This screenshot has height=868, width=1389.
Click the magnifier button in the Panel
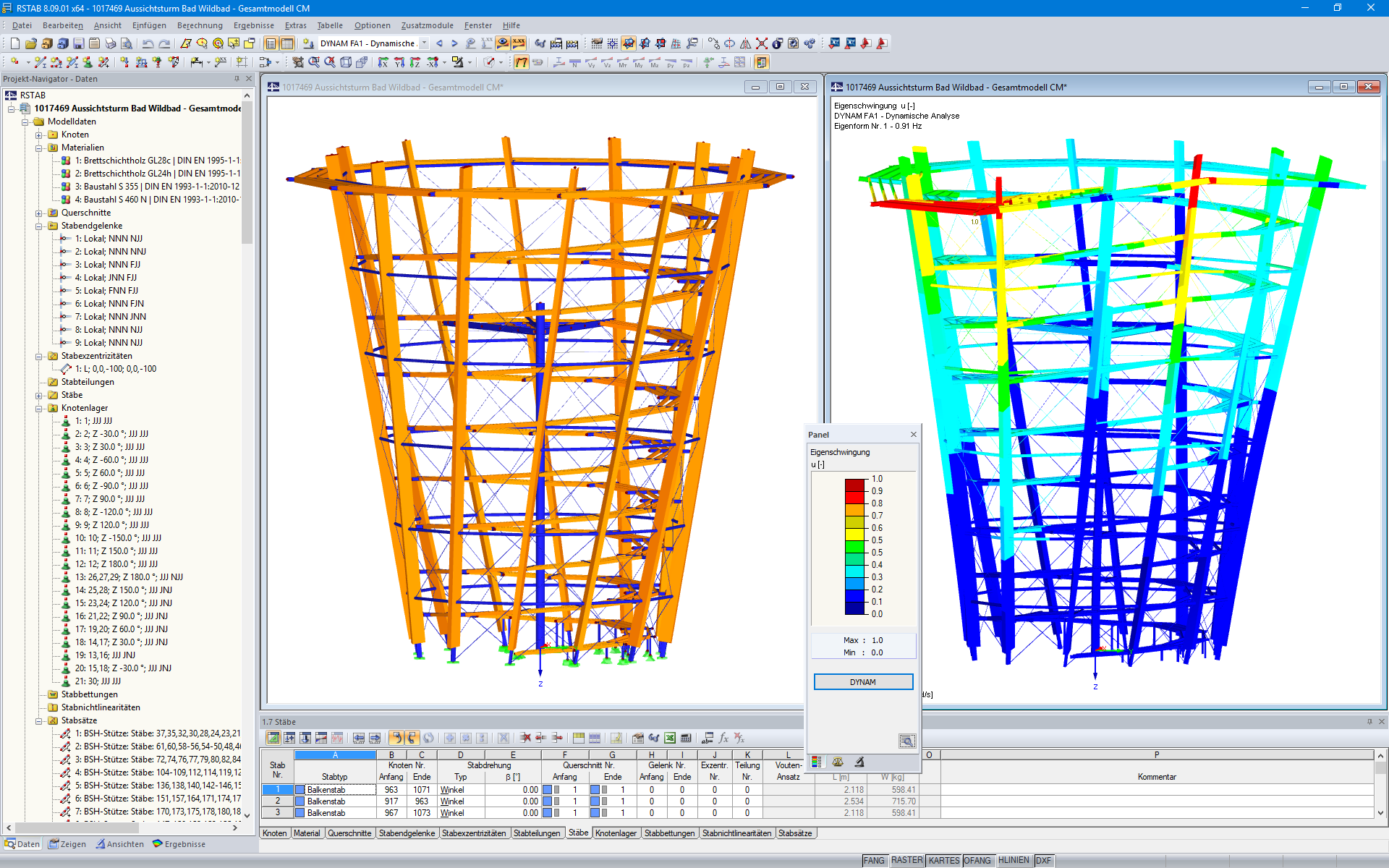pos(906,741)
